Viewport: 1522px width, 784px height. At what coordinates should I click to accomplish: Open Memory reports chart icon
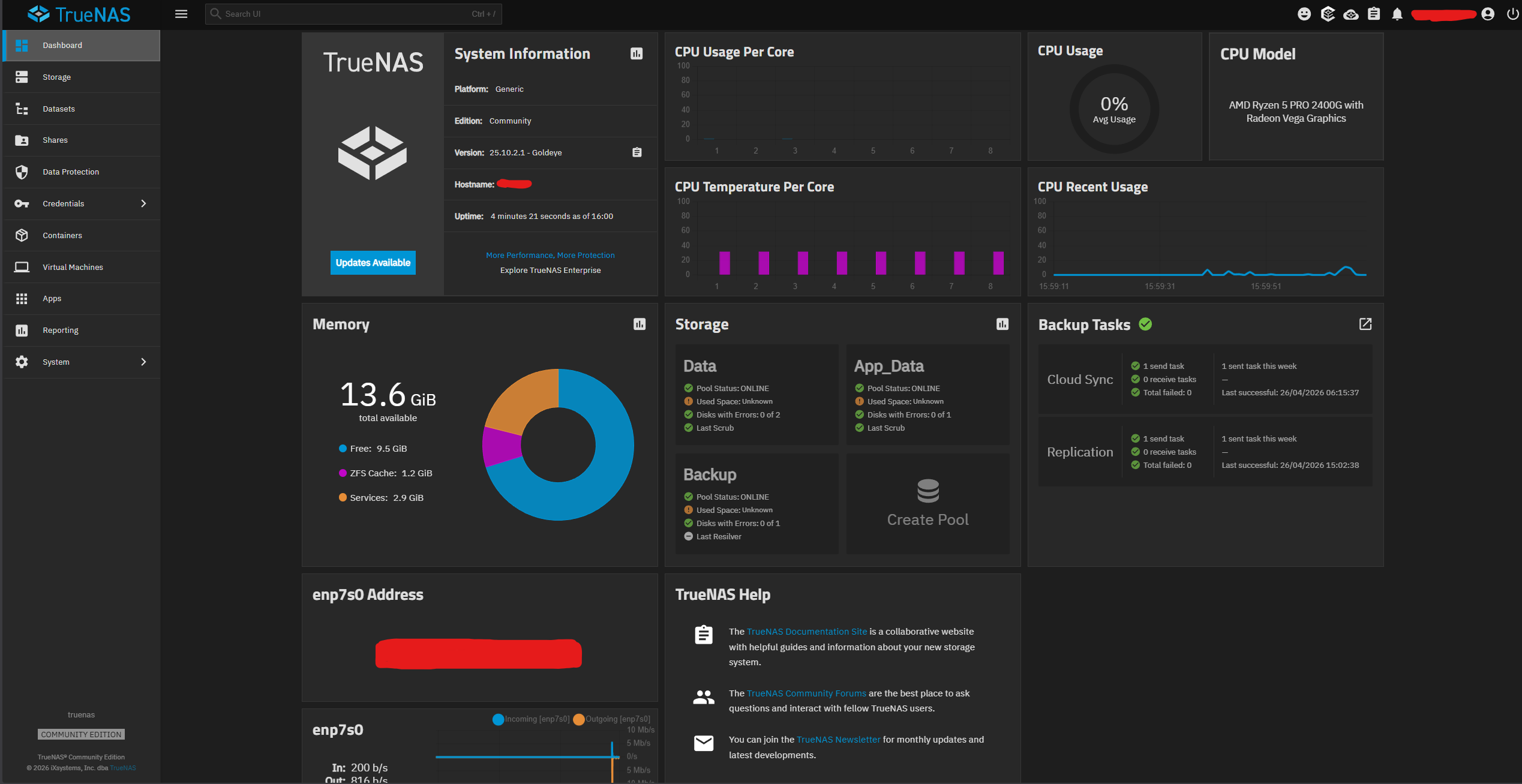pos(640,325)
